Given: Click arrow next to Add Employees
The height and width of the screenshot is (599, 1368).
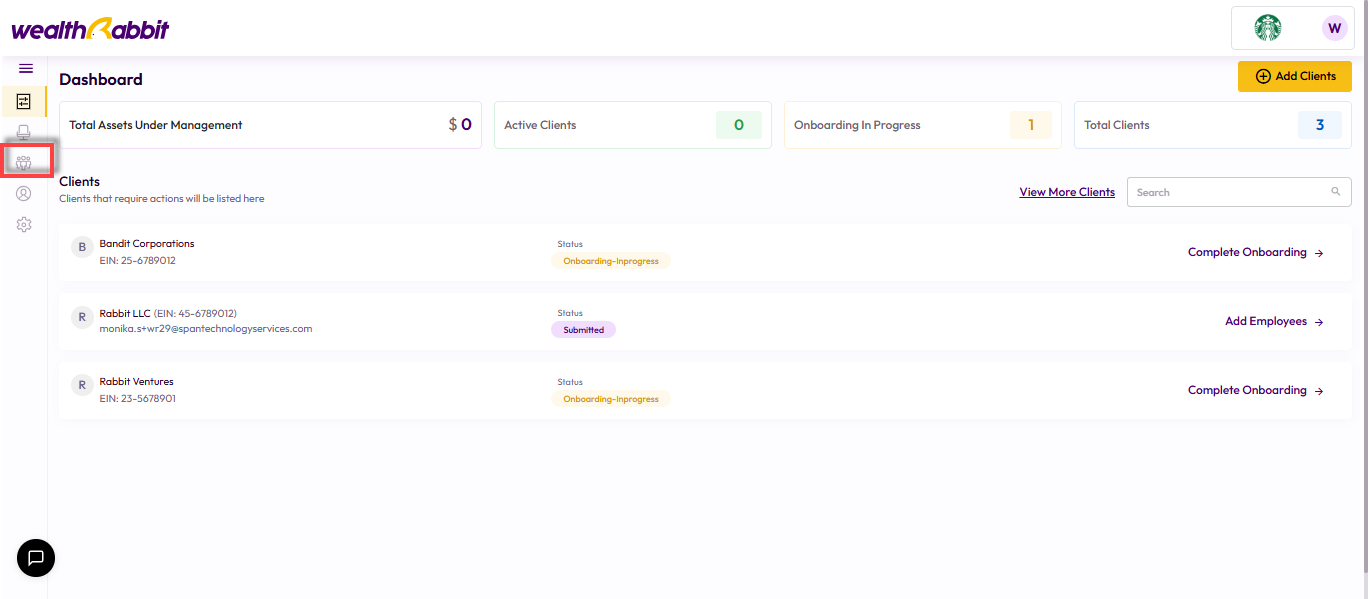Looking at the screenshot, I should [1319, 322].
